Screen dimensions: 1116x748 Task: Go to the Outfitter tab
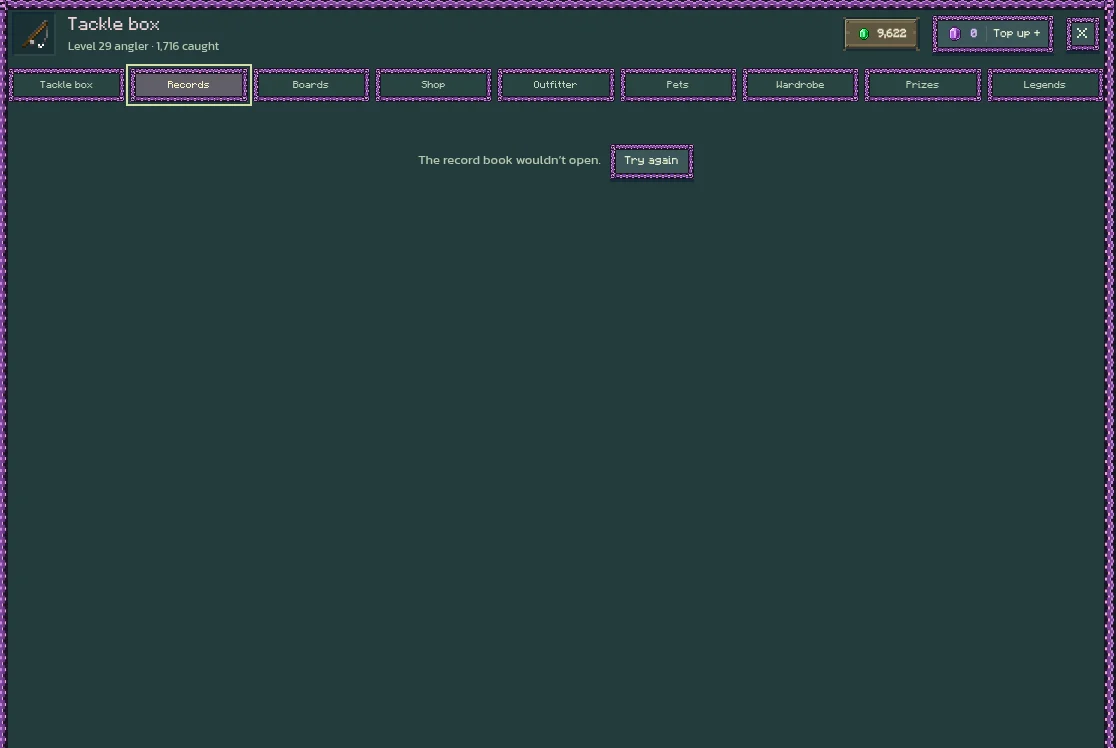[555, 85]
